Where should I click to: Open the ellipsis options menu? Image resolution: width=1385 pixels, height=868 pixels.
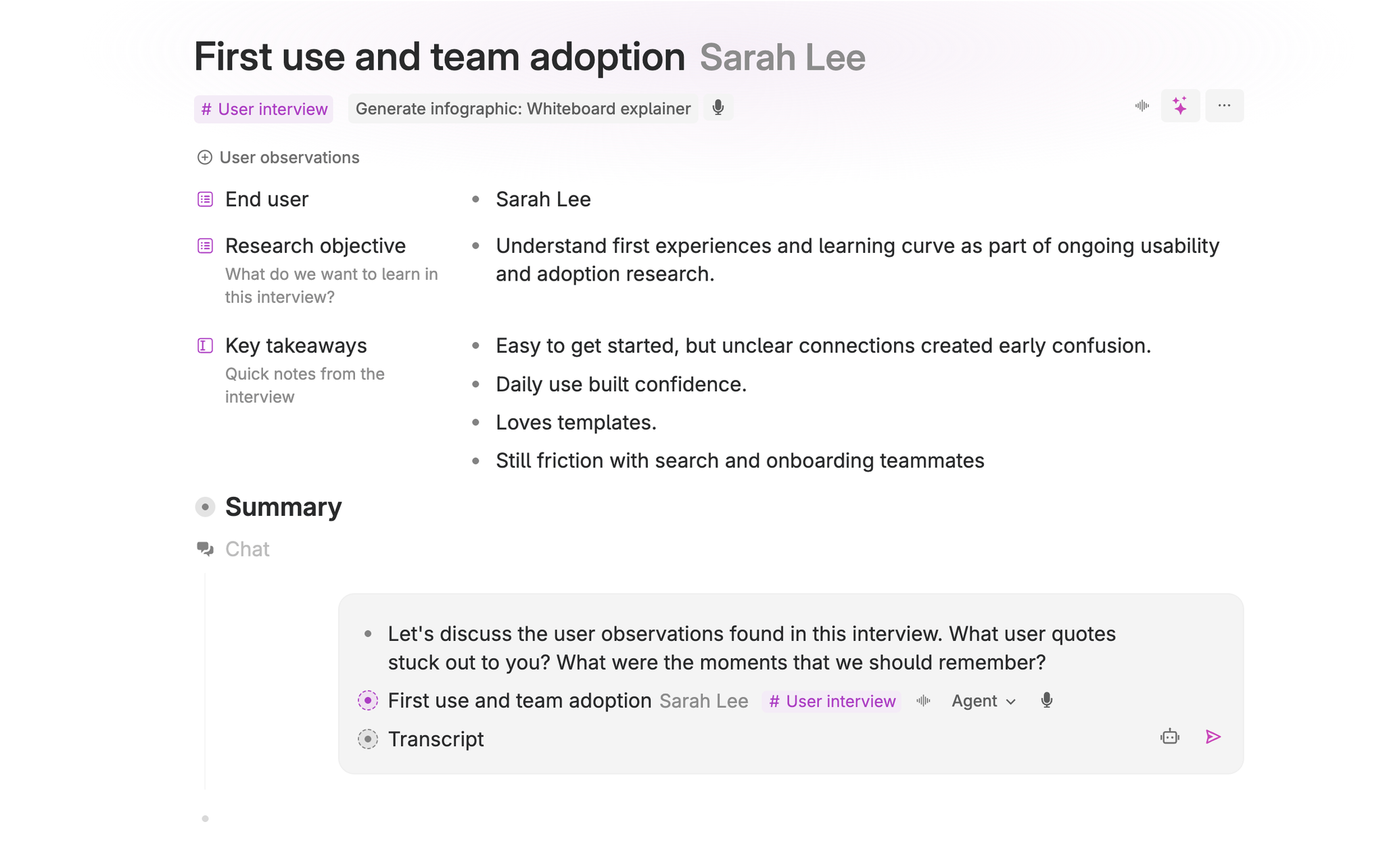tap(1224, 105)
